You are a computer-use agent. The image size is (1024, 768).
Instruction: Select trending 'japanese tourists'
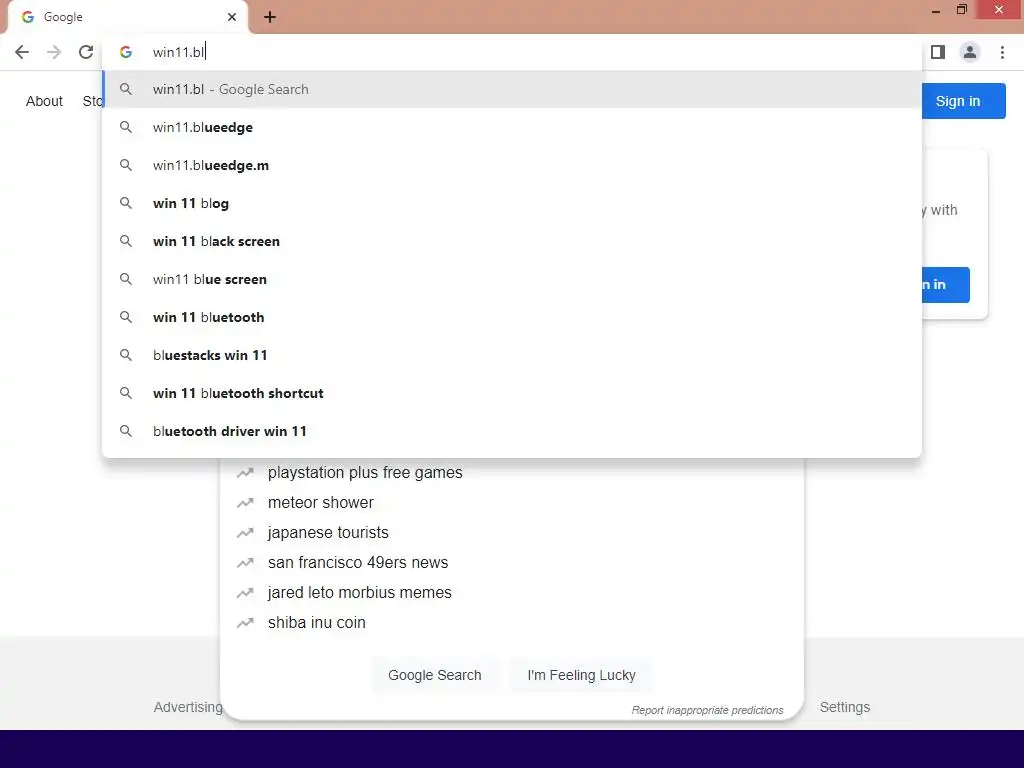tap(328, 532)
